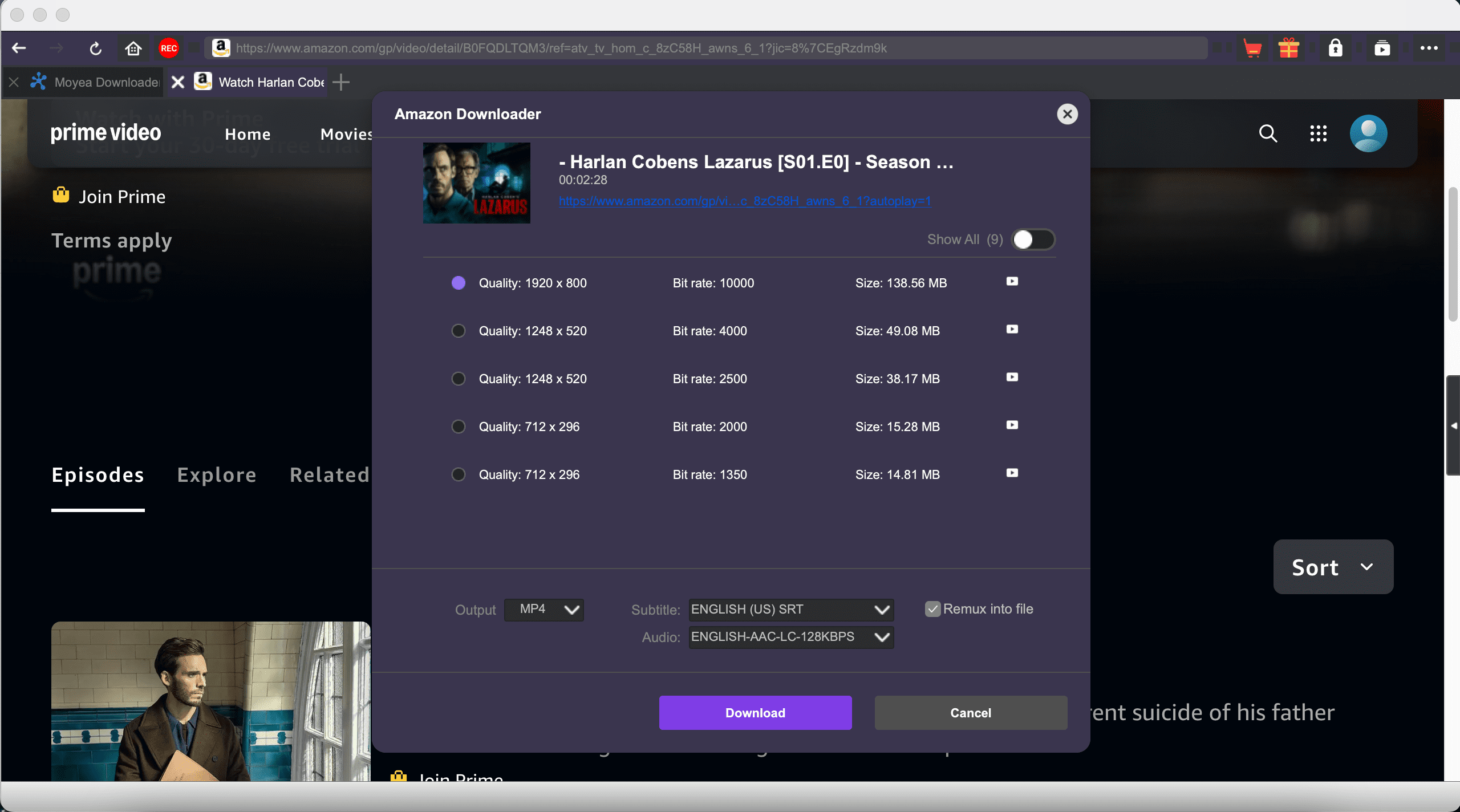Click the red REC record icon
The height and width of the screenshot is (812, 1460).
(x=168, y=48)
